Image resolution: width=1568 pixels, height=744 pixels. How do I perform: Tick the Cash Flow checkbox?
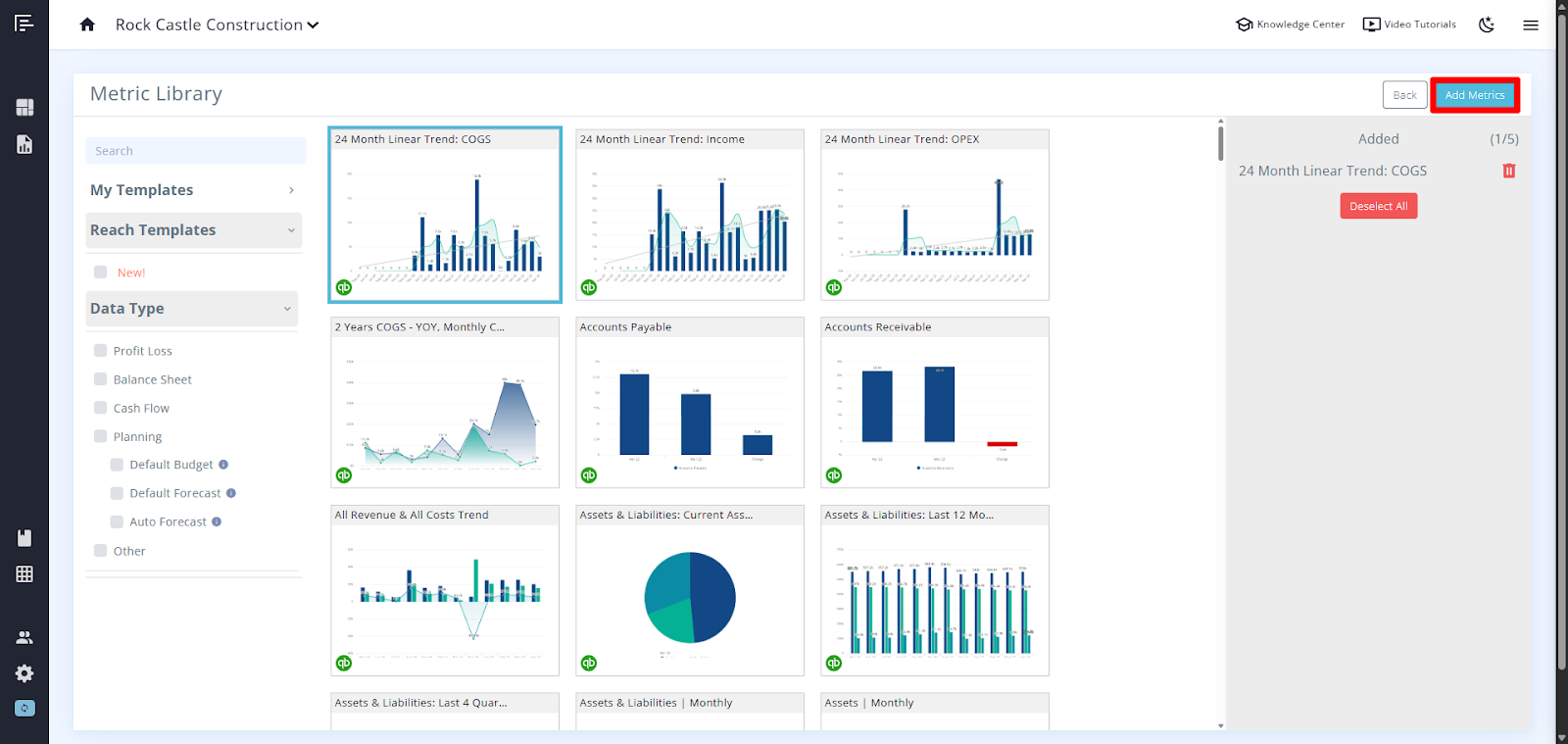(100, 407)
